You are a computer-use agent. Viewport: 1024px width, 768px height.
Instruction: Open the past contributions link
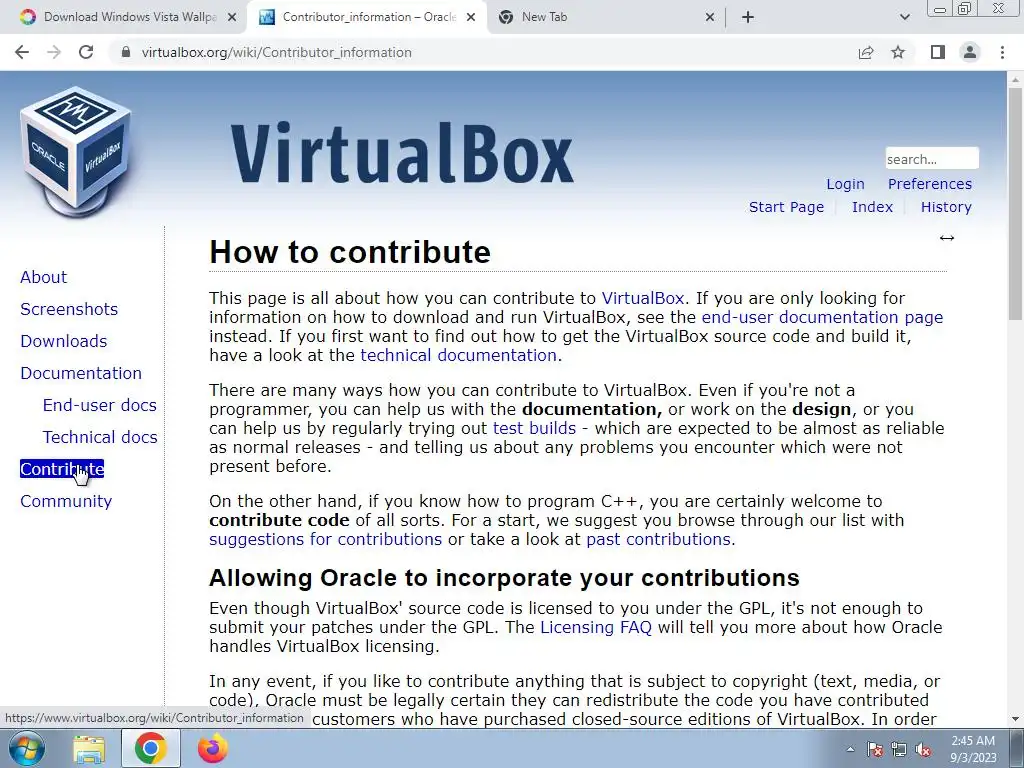click(x=658, y=539)
